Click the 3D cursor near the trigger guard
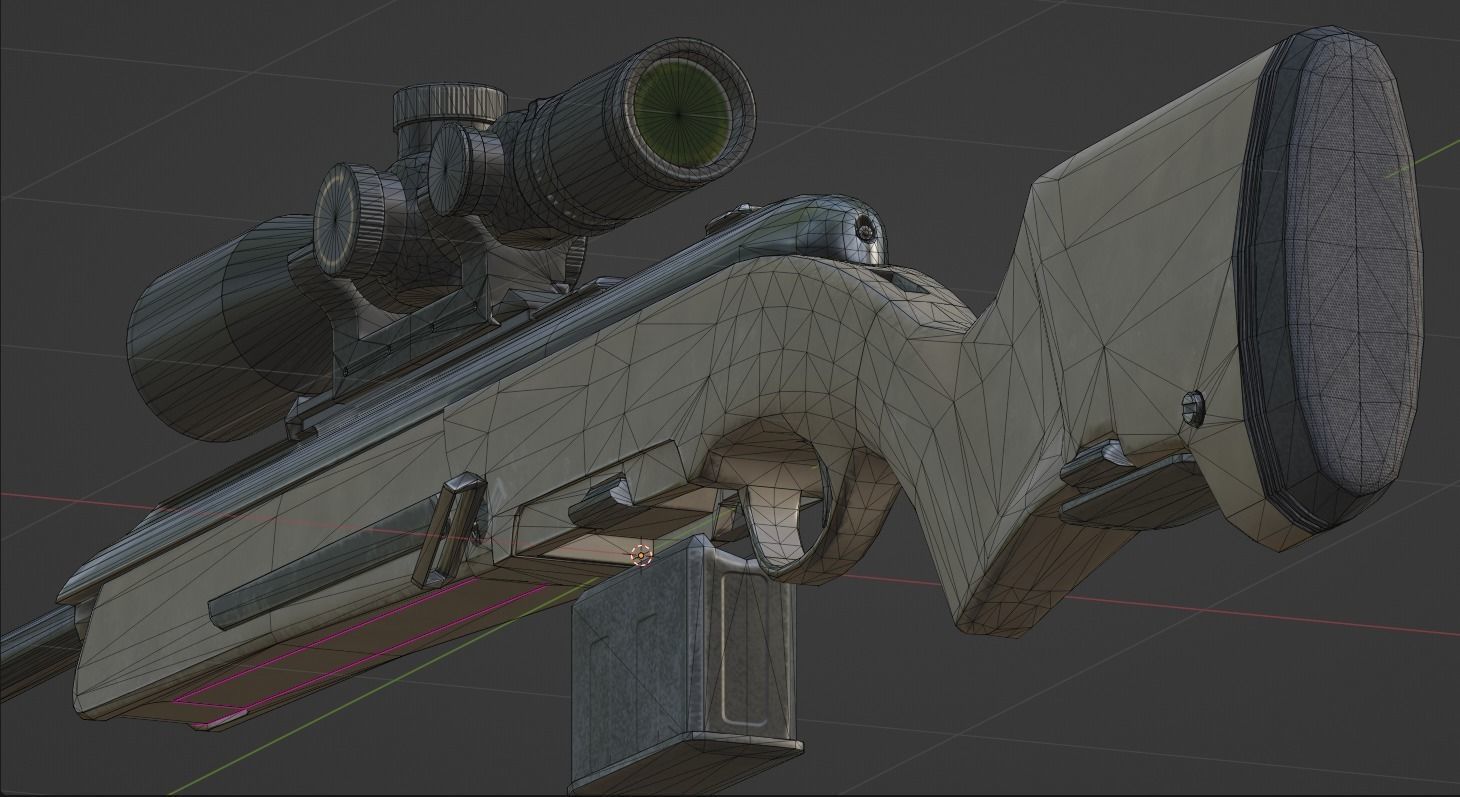Viewport: 1460px width, 797px height. [641, 555]
